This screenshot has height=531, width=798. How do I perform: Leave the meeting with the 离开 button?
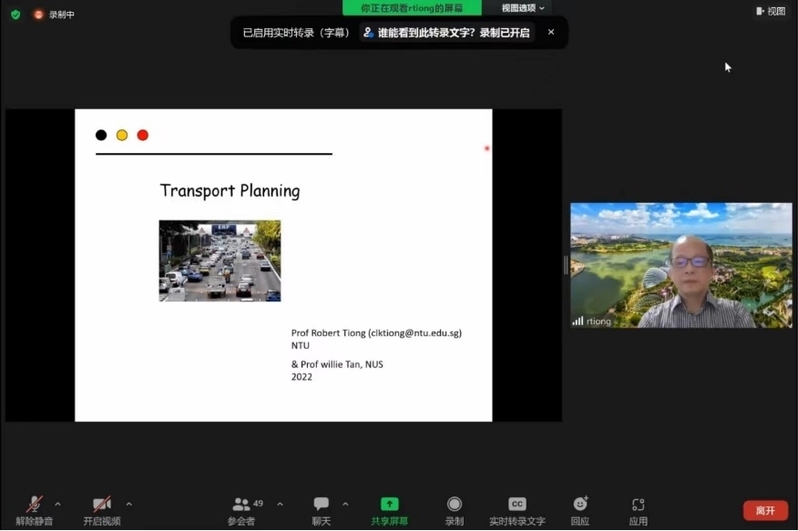pos(765,510)
